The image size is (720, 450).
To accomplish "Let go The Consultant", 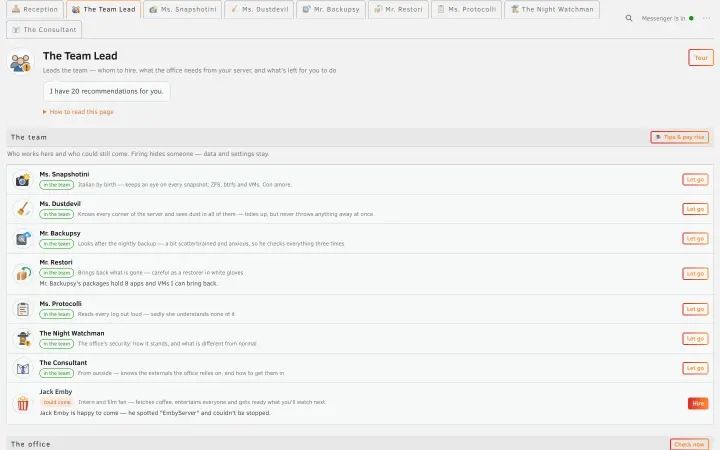I will [695, 368].
